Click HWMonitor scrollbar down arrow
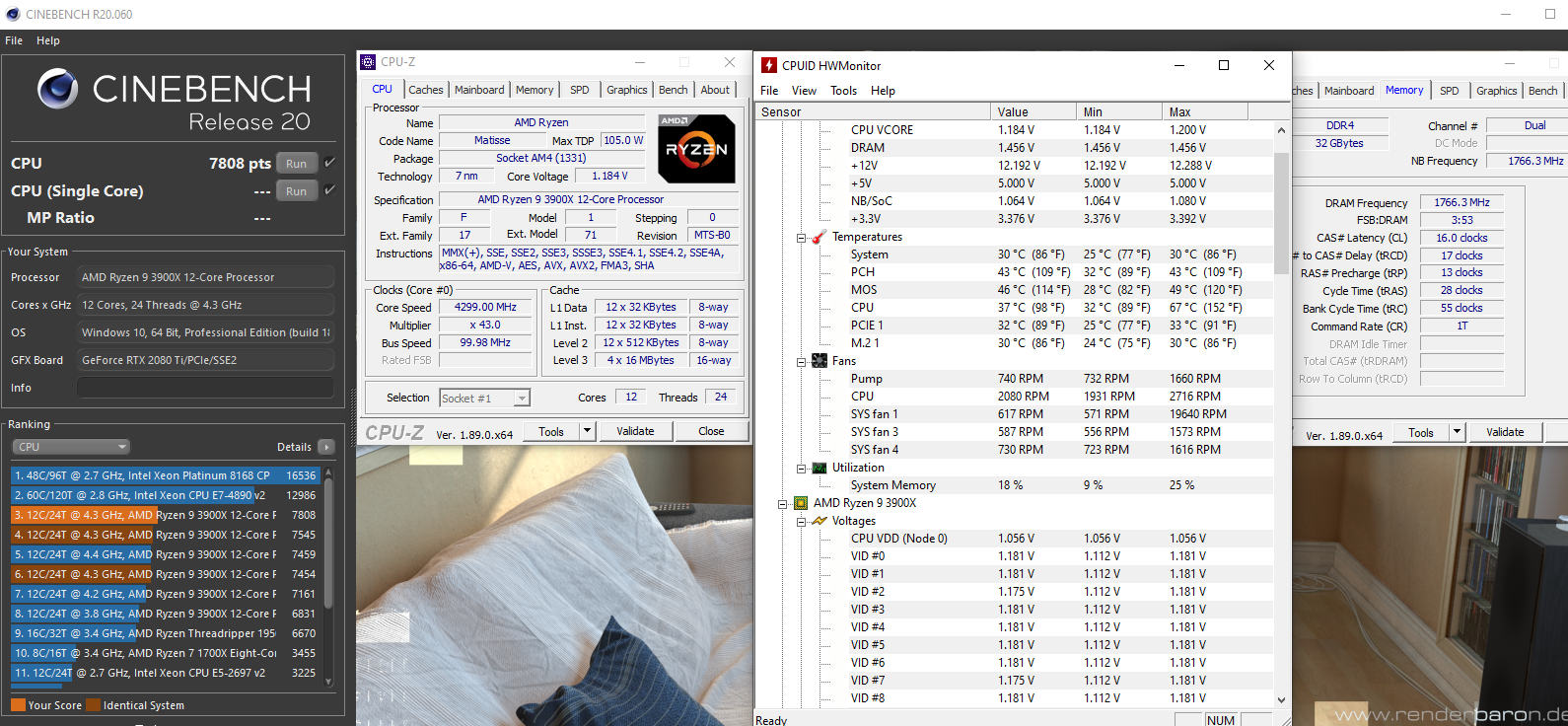 tap(1281, 699)
